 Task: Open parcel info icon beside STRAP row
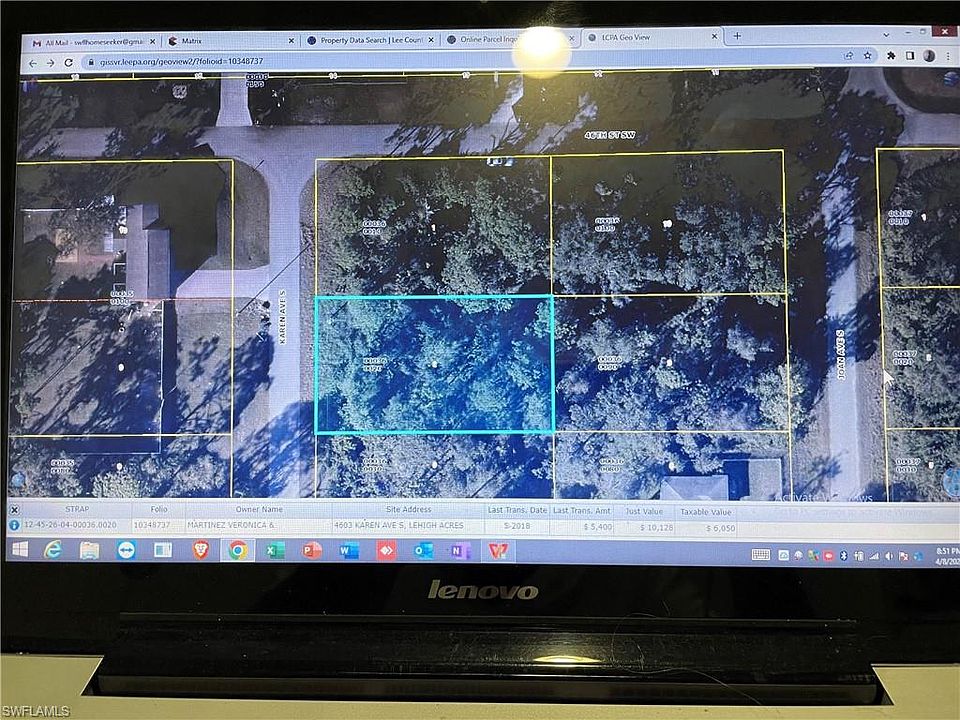[x=14, y=525]
